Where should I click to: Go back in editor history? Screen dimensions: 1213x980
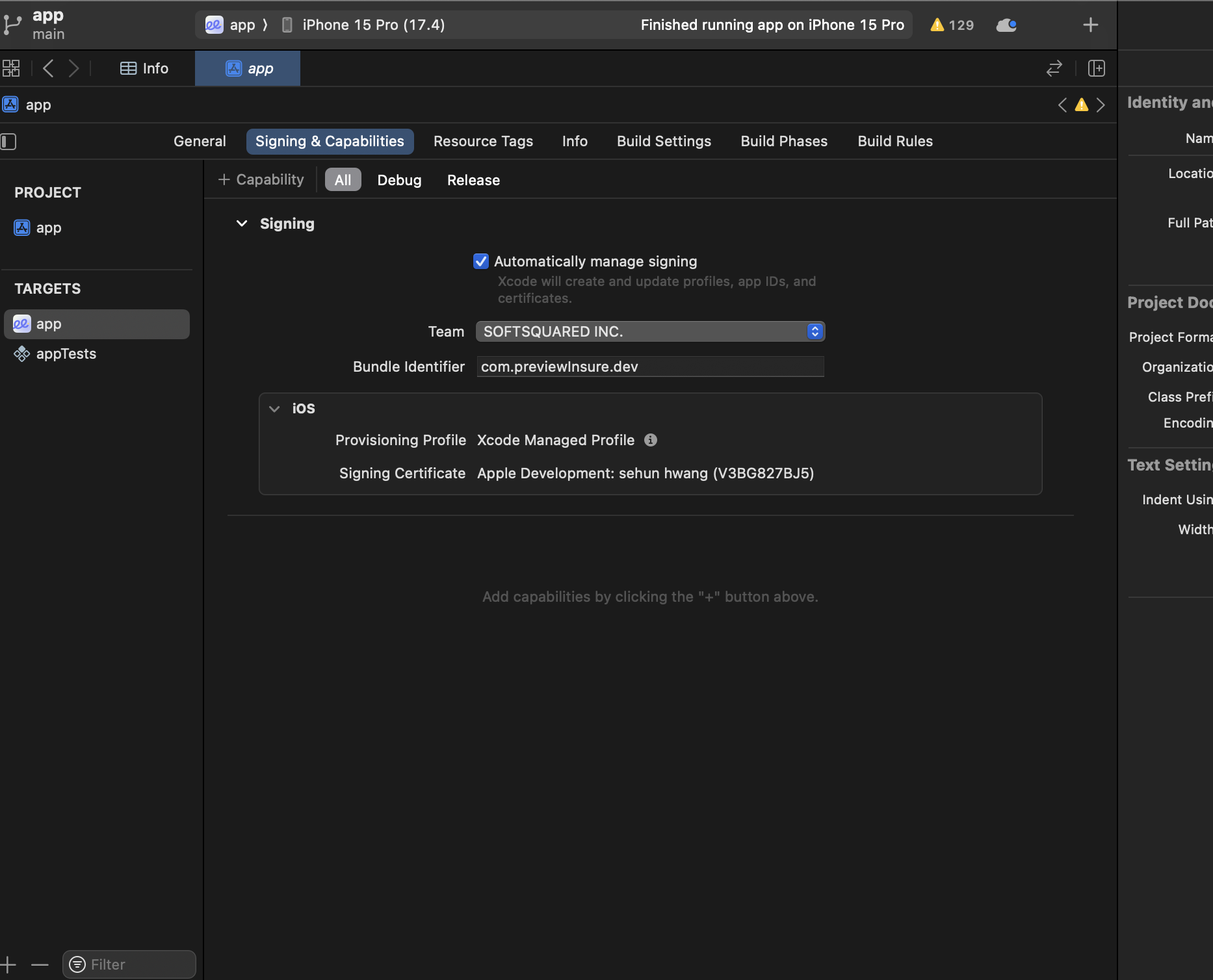pos(48,68)
